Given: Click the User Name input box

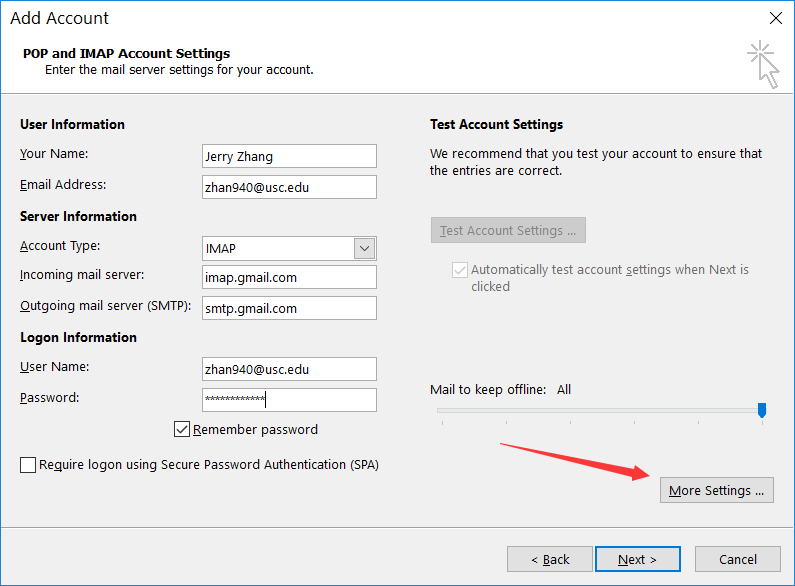Looking at the screenshot, I should [x=289, y=369].
